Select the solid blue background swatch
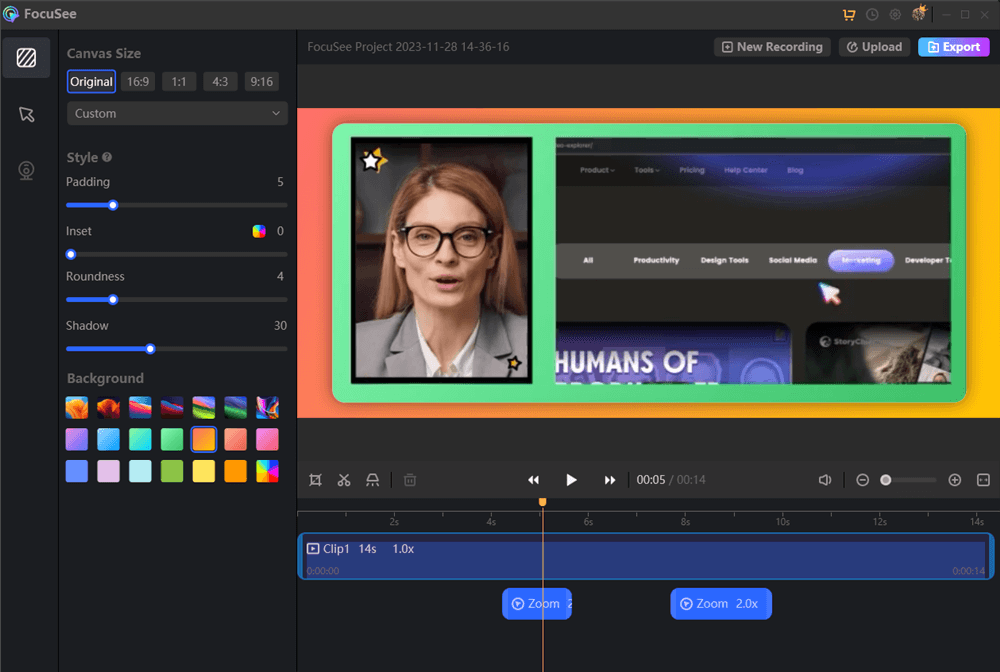Viewport: 1000px width, 672px height. pyautogui.click(x=77, y=471)
